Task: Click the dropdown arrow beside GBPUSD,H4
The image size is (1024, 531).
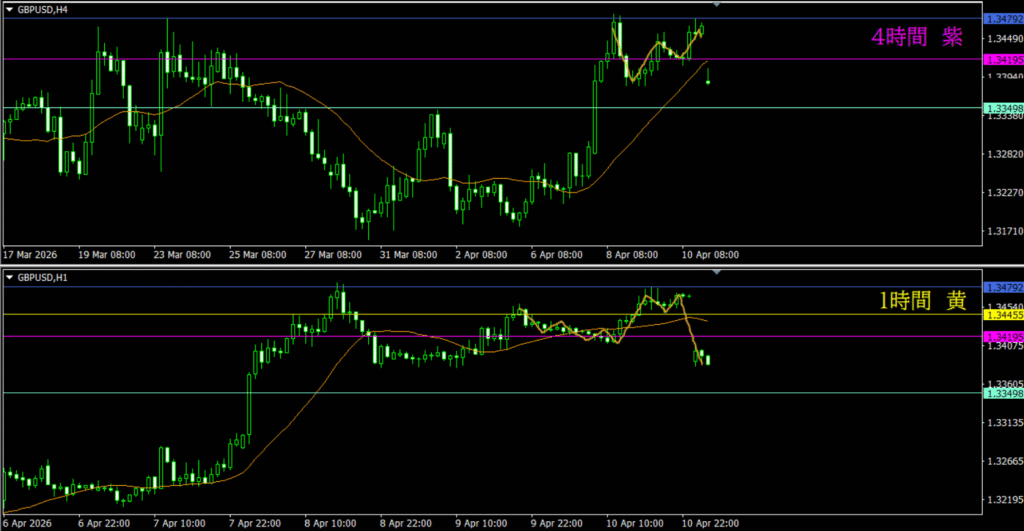Action: pos(10,8)
